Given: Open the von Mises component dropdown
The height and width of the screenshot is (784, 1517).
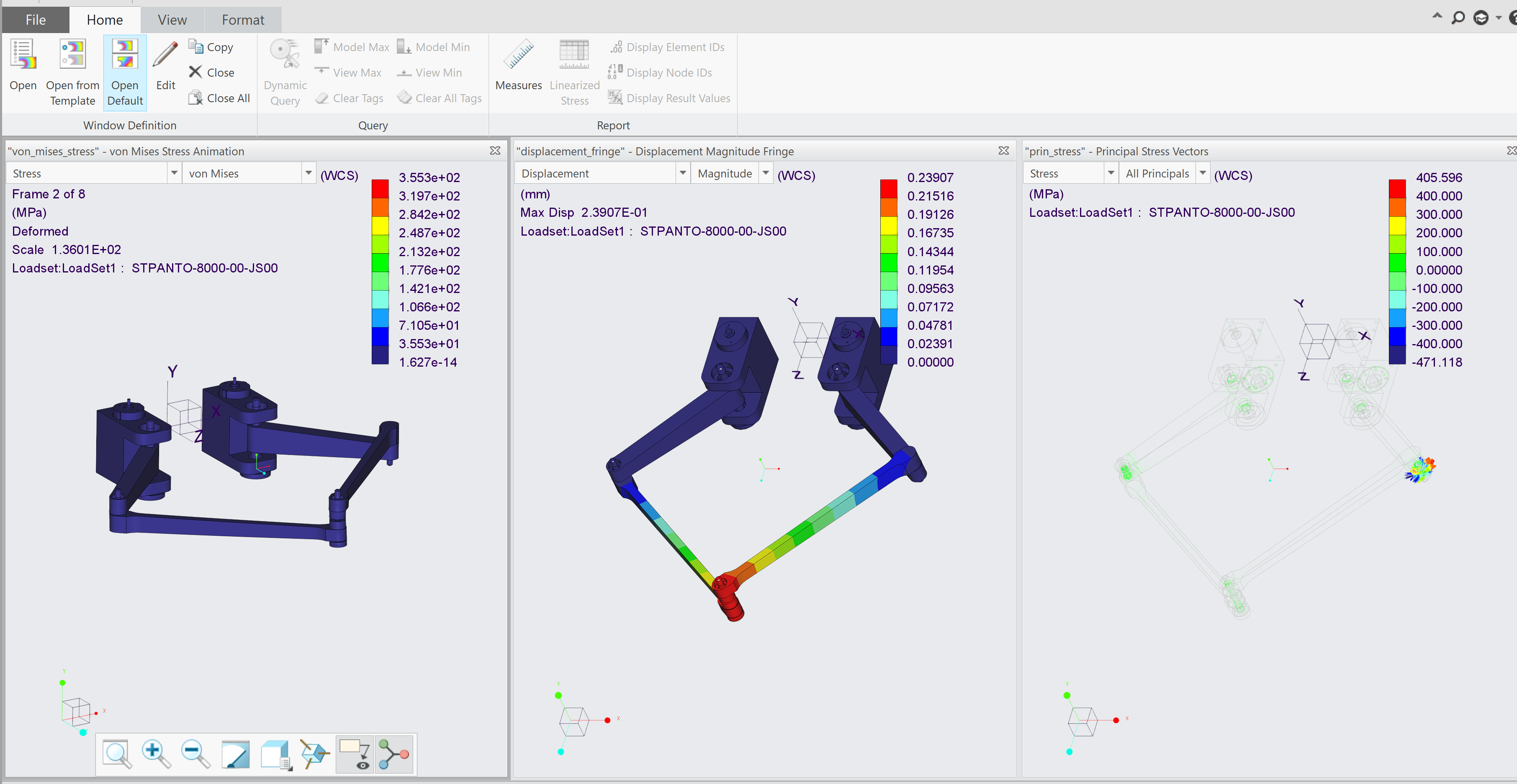Looking at the screenshot, I should tap(308, 172).
